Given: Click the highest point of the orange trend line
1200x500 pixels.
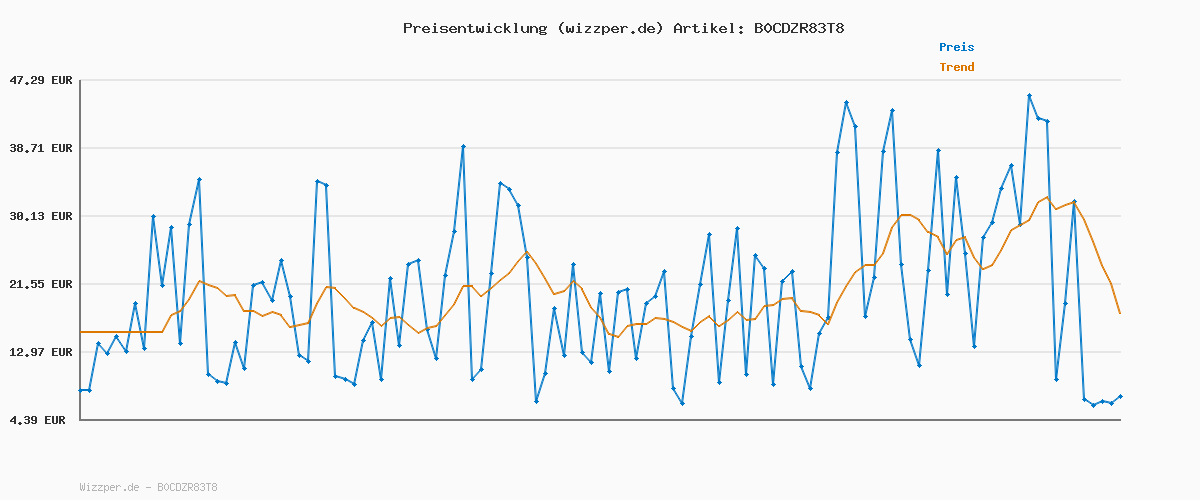Looking at the screenshot, I should click(1047, 198).
